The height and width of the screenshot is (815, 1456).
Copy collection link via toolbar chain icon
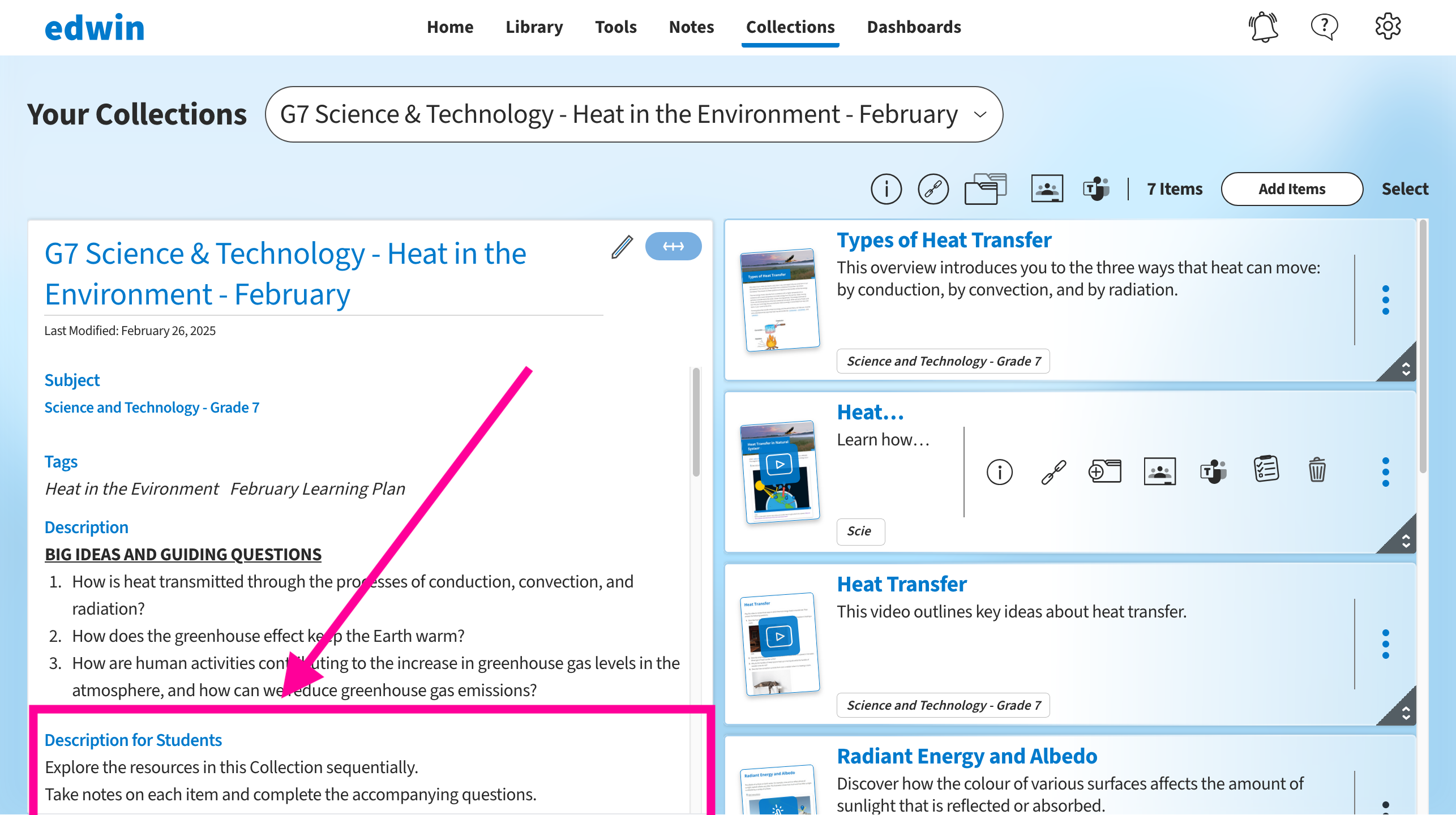click(933, 189)
